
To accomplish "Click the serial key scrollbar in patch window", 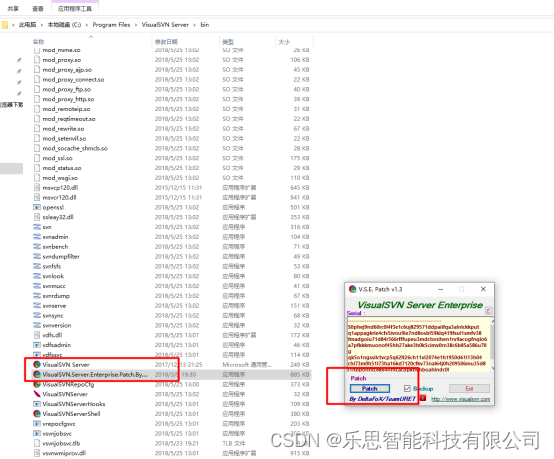I will pyautogui.click(x=493, y=345).
